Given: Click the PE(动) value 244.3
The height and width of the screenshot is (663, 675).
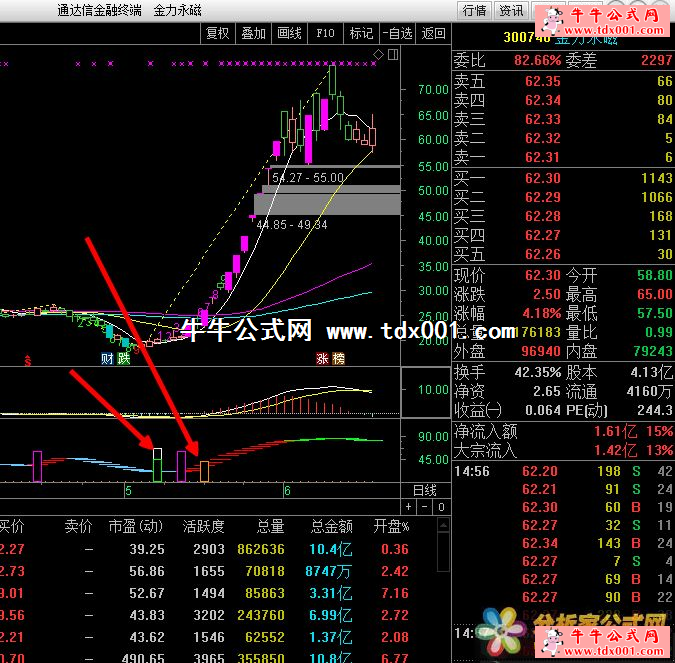Looking at the screenshot, I should [655, 410].
